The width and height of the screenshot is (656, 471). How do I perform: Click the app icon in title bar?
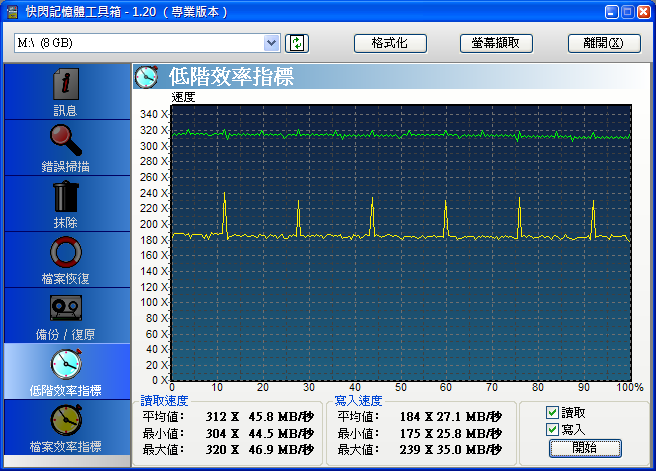[12, 12]
